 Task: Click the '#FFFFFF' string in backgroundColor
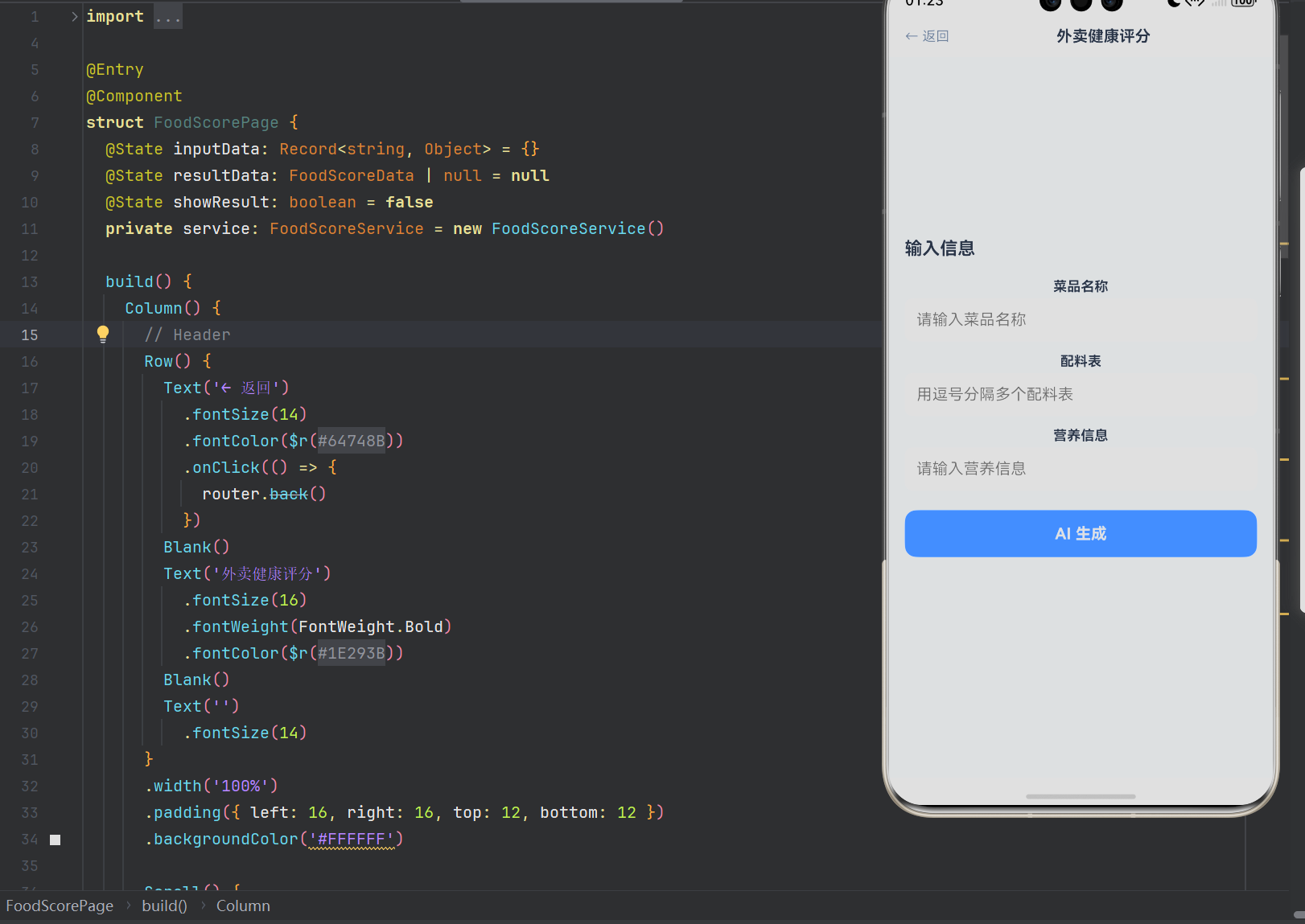[x=352, y=839]
